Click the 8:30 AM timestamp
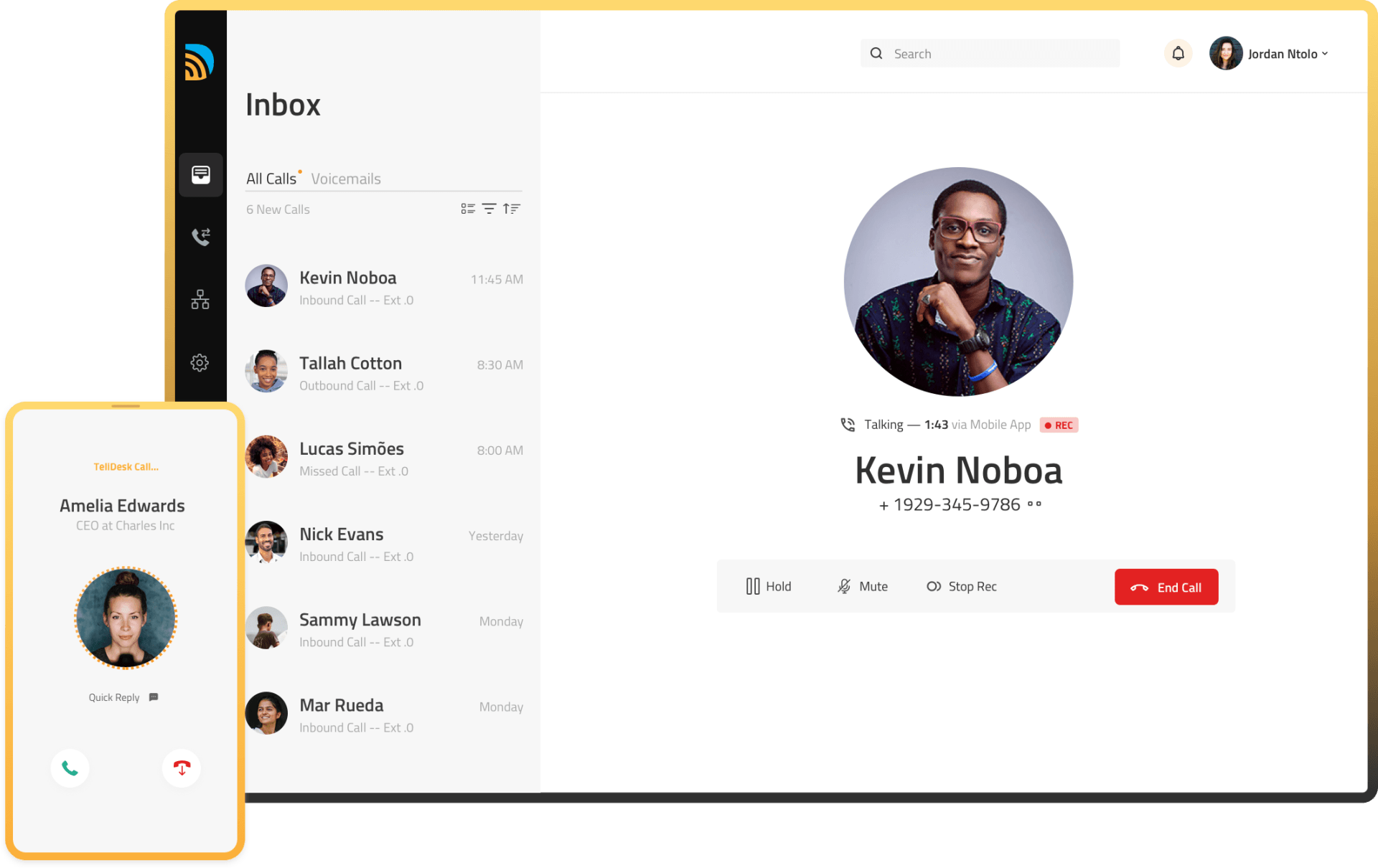Image resolution: width=1378 pixels, height=868 pixels. tap(500, 364)
